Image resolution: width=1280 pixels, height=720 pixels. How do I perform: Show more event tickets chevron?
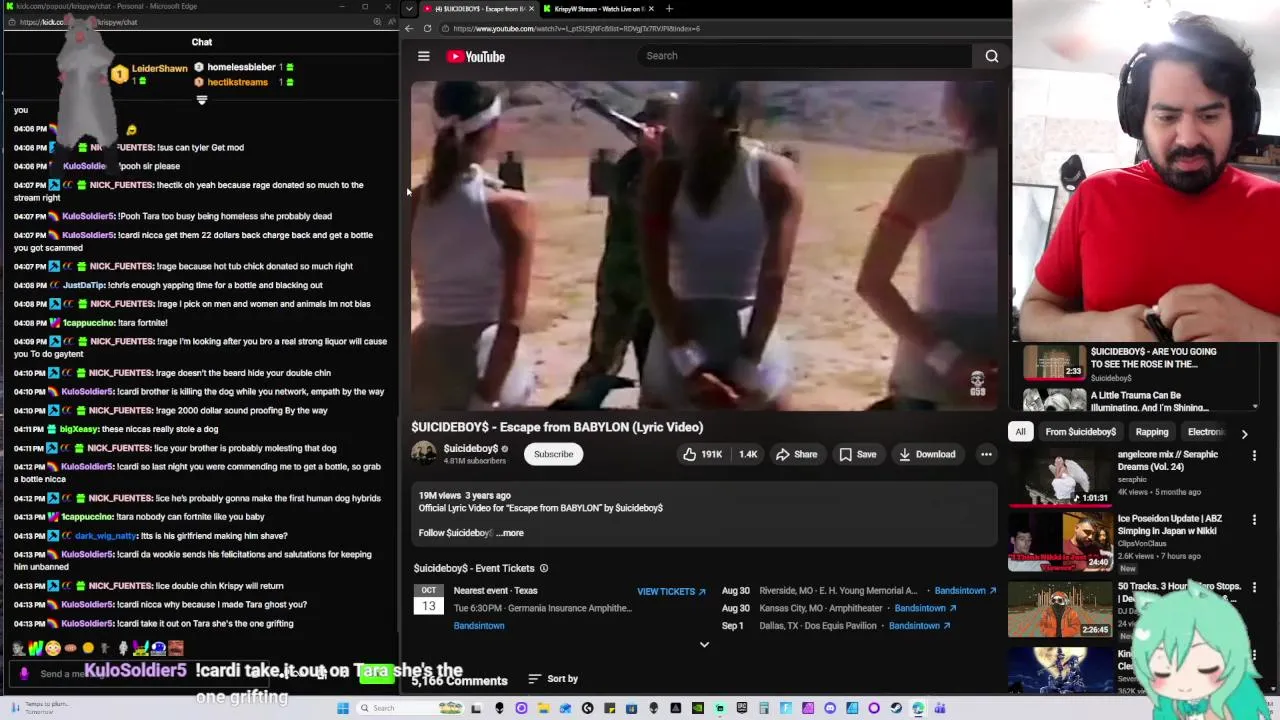(704, 645)
